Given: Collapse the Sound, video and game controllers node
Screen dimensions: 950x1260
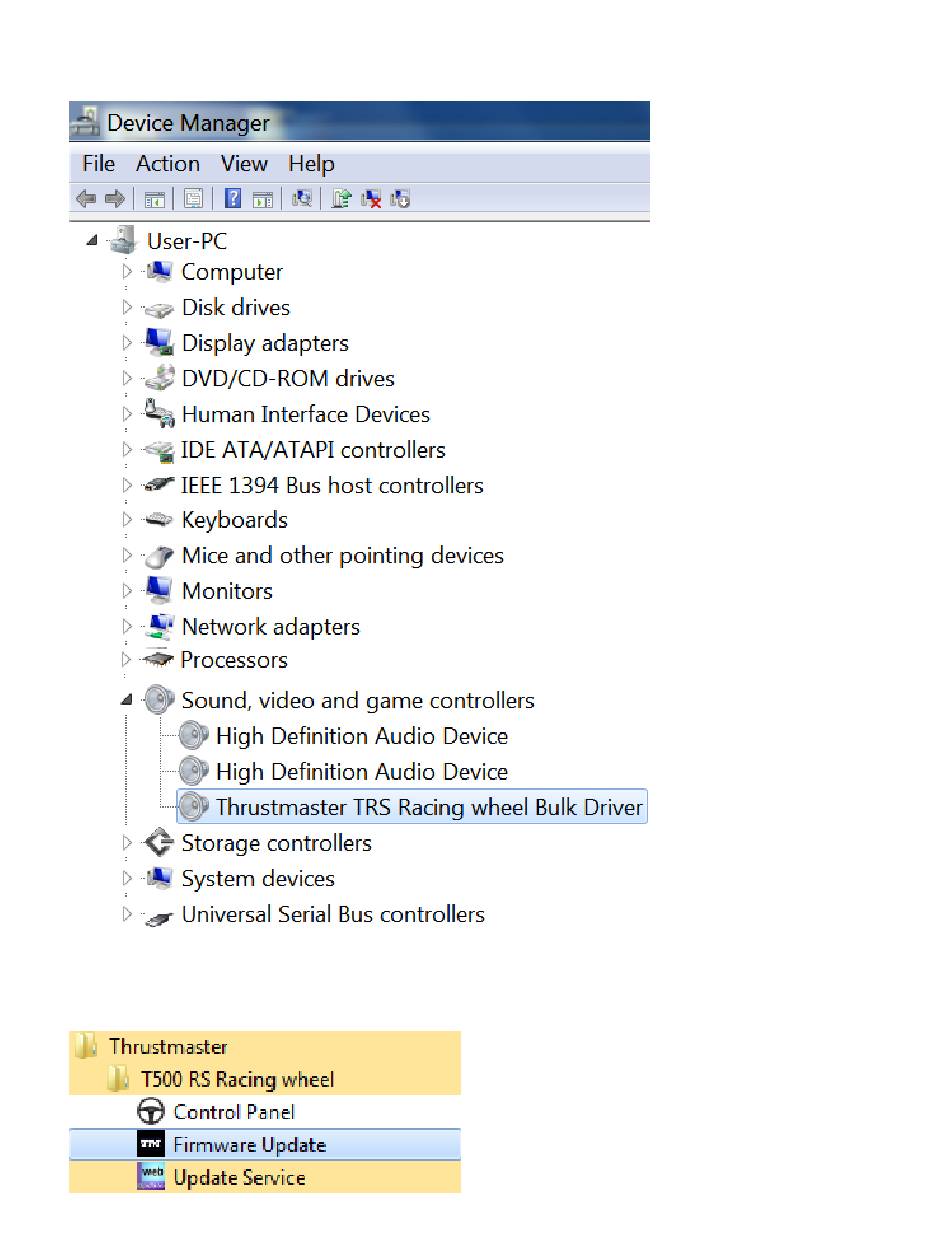Looking at the screenshot, I should 127,701.
